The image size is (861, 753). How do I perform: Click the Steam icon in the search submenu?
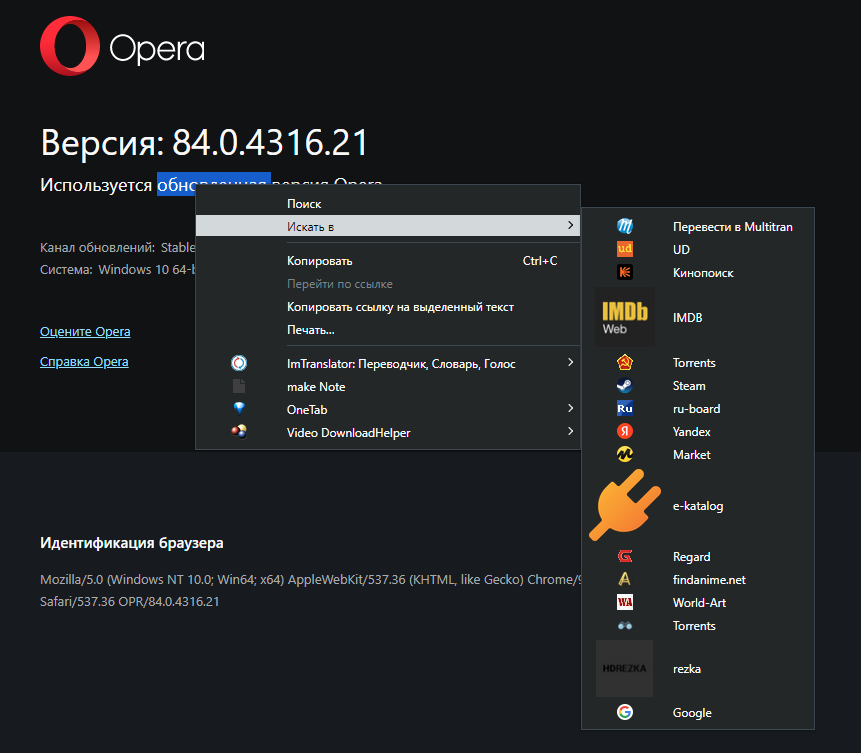[625, 386]
